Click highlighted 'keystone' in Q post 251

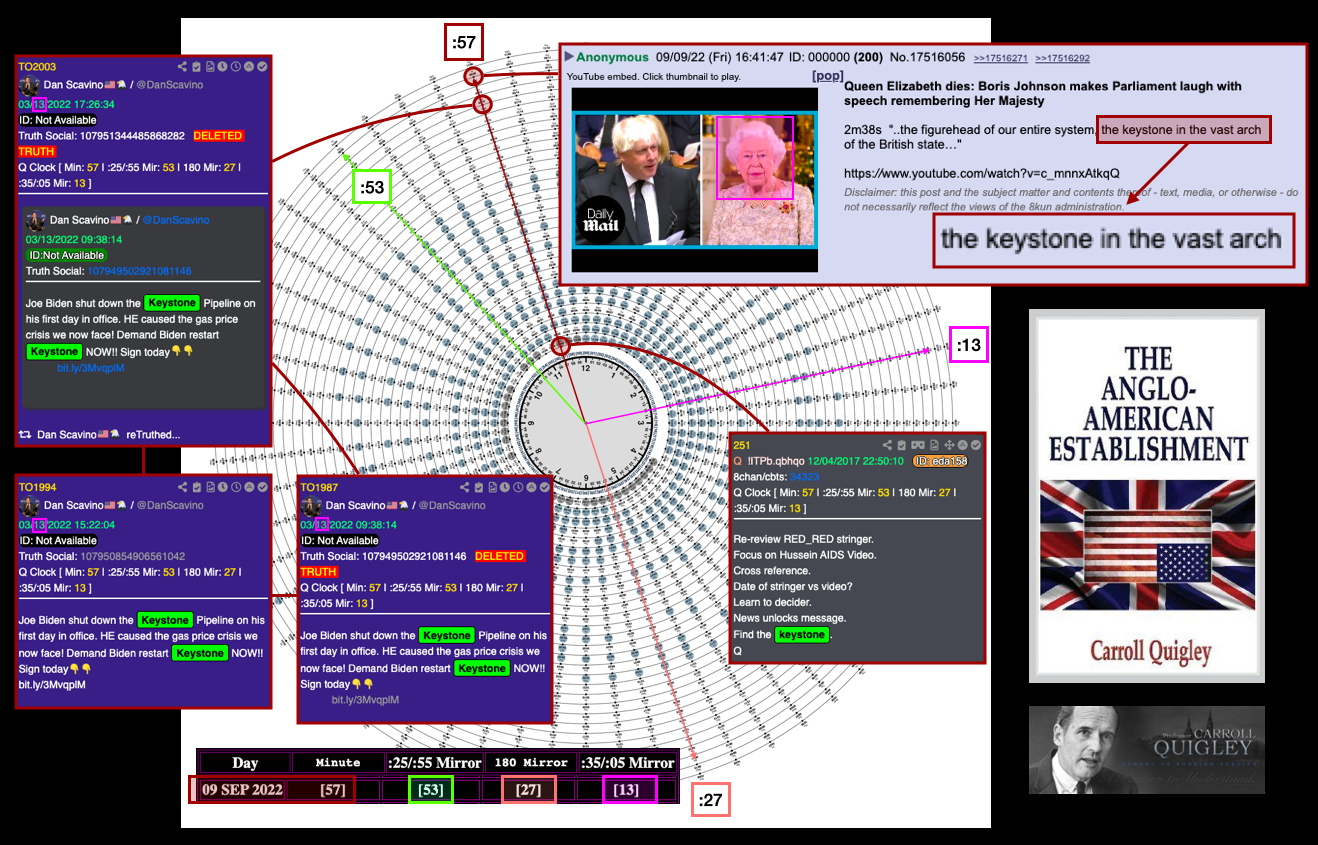[x=802, y=635]
